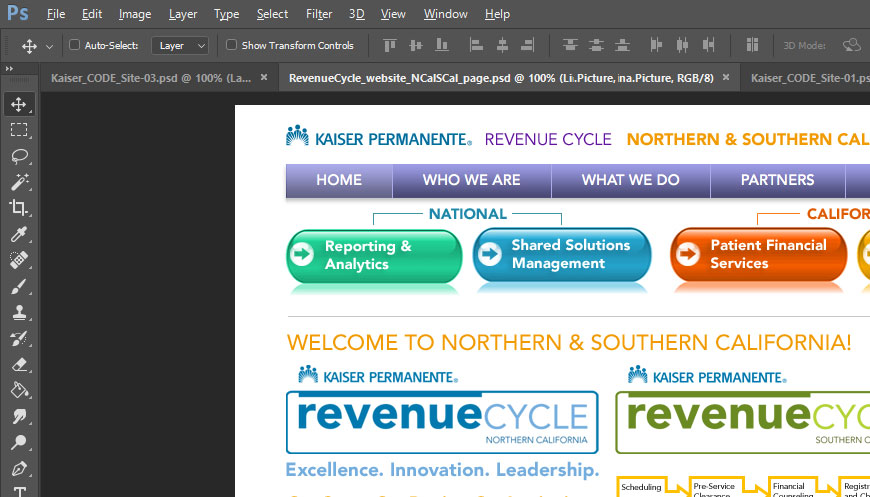870x497 pixels.
Task: Select the Eraser tool
Action: [x=19, y=364]
